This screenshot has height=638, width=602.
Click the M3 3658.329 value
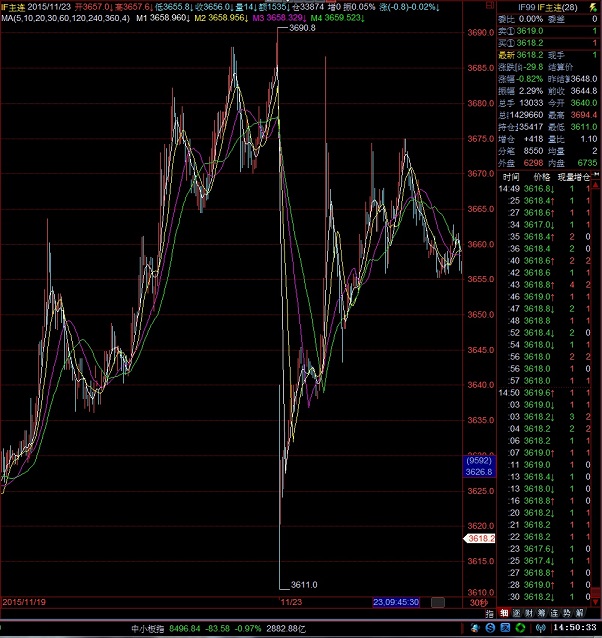[x=280, y=18]
